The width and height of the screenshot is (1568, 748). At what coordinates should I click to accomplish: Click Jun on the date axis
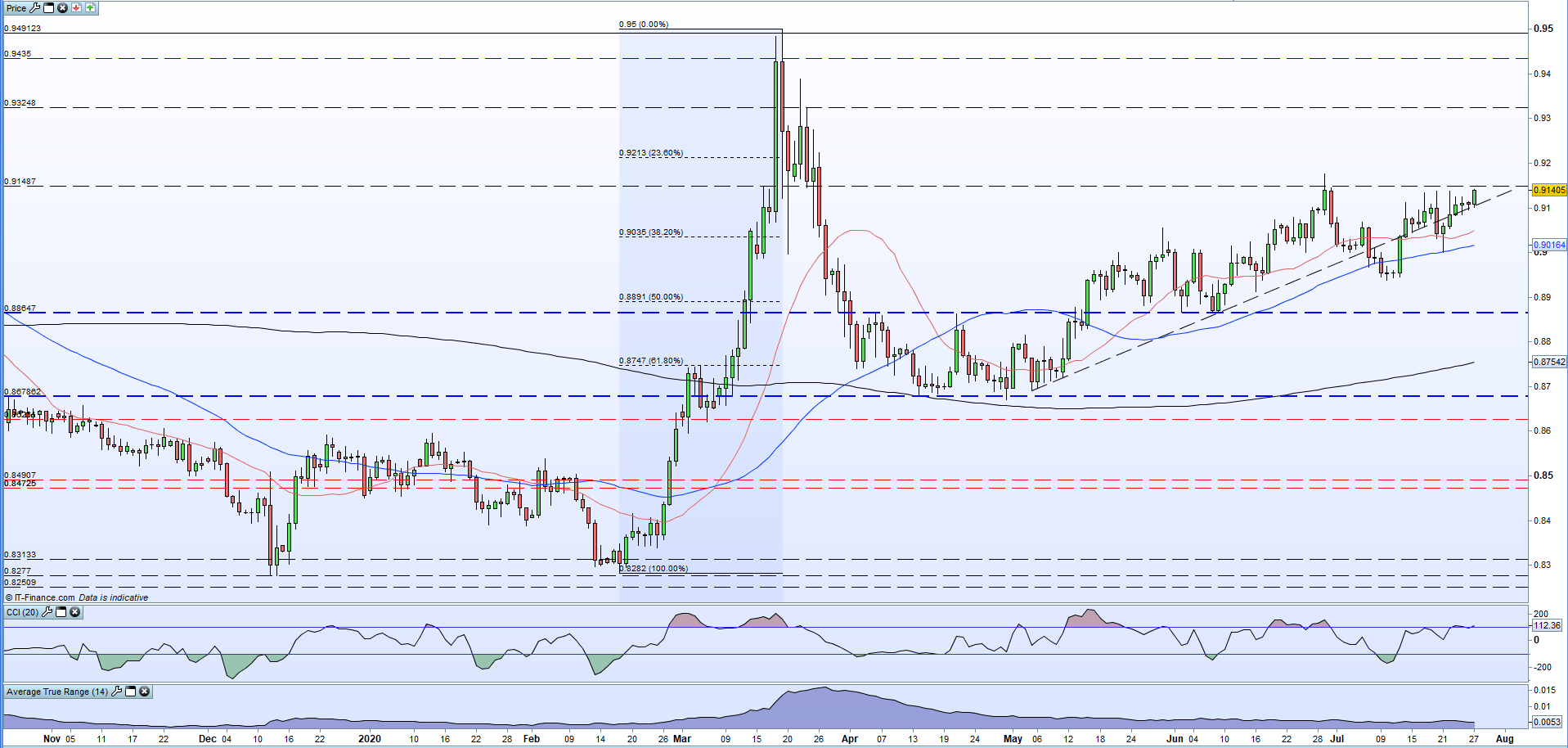click(1175, 739)
